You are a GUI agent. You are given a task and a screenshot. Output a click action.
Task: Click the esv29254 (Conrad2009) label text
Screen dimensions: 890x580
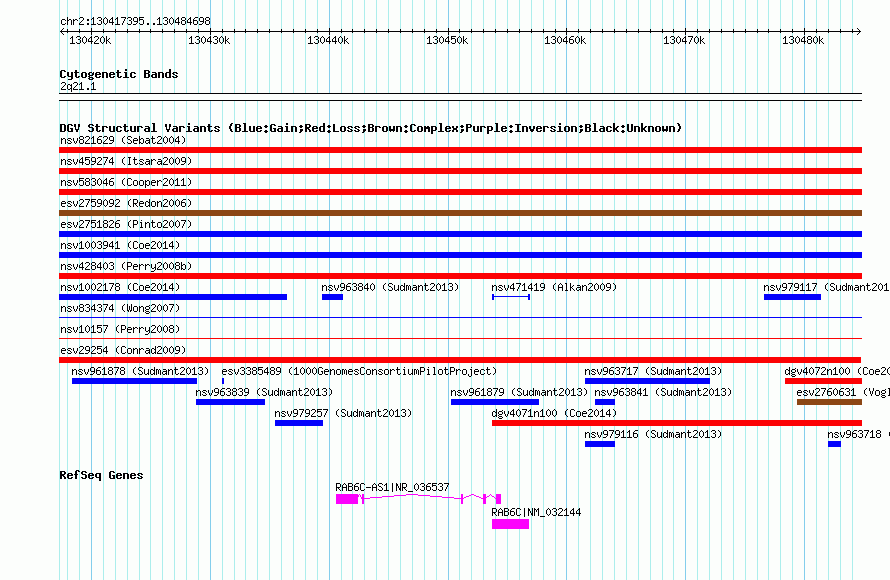coord(123,350)
